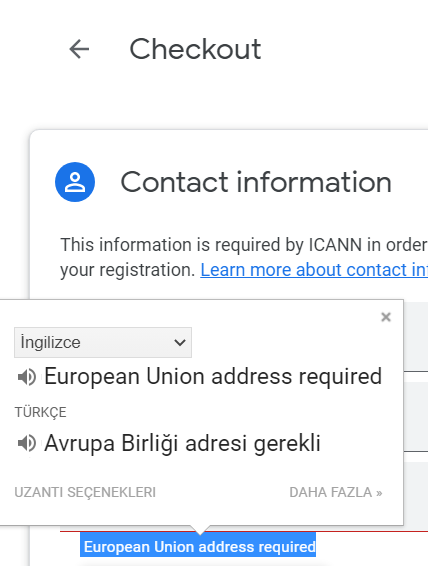Click the Checkout page heading
The width and height of the screenshot is (428, 566).
[x=195, y=49]
